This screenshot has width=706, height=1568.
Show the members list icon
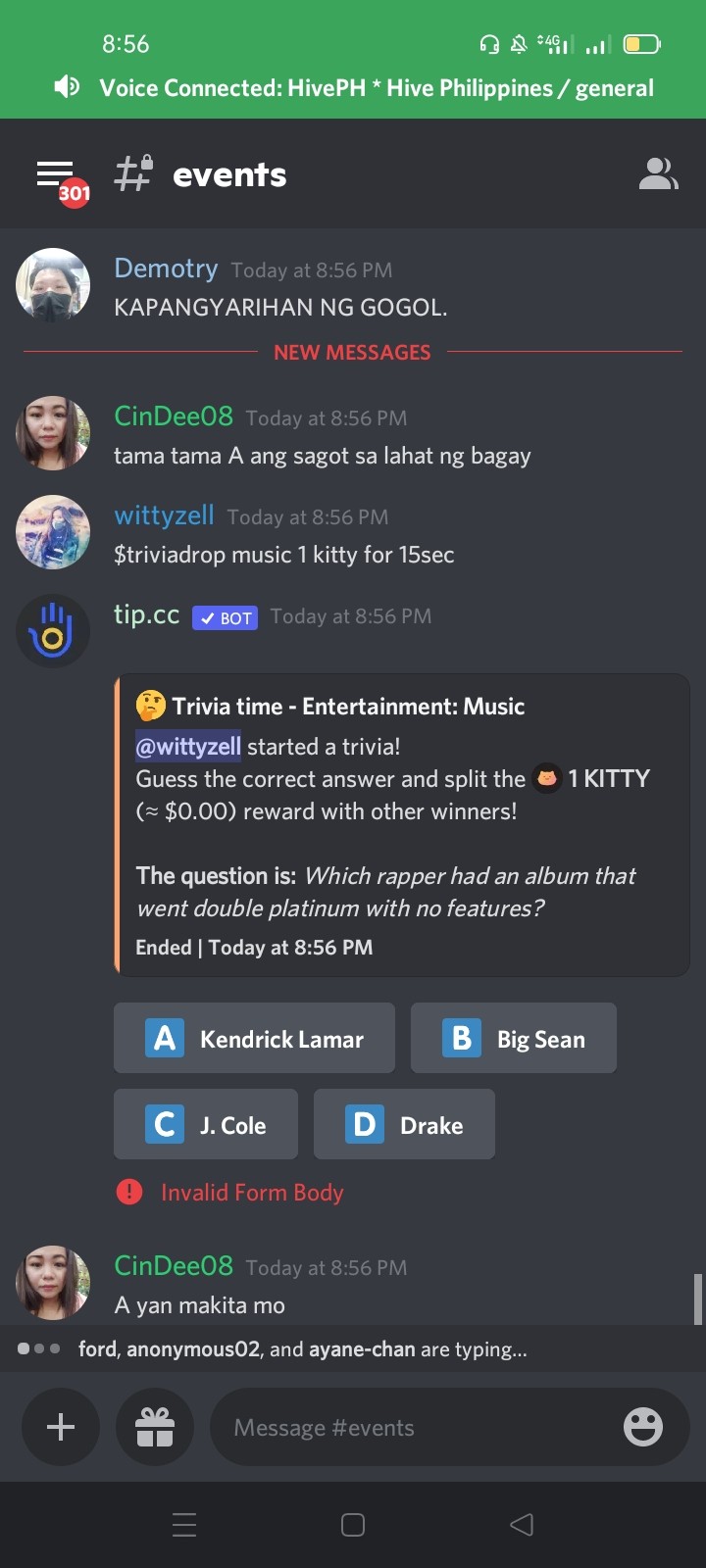[658, 174]
